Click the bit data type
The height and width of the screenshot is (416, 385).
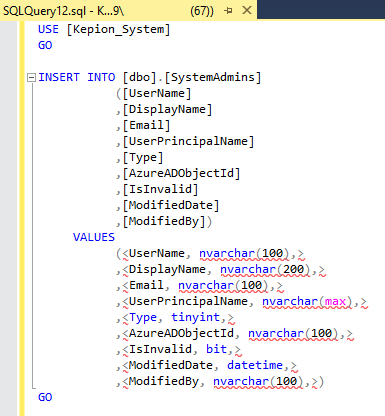[x=216, y=349]
